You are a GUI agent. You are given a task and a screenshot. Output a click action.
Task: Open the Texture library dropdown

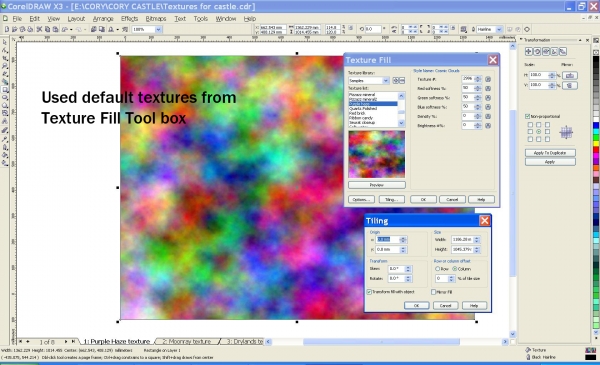tap(386, 81)
